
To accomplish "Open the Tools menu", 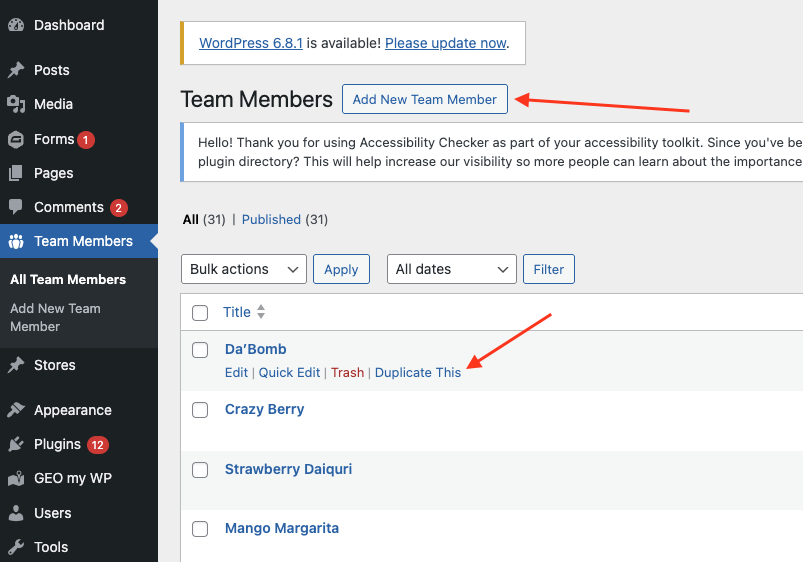I will tap(51, 547).
